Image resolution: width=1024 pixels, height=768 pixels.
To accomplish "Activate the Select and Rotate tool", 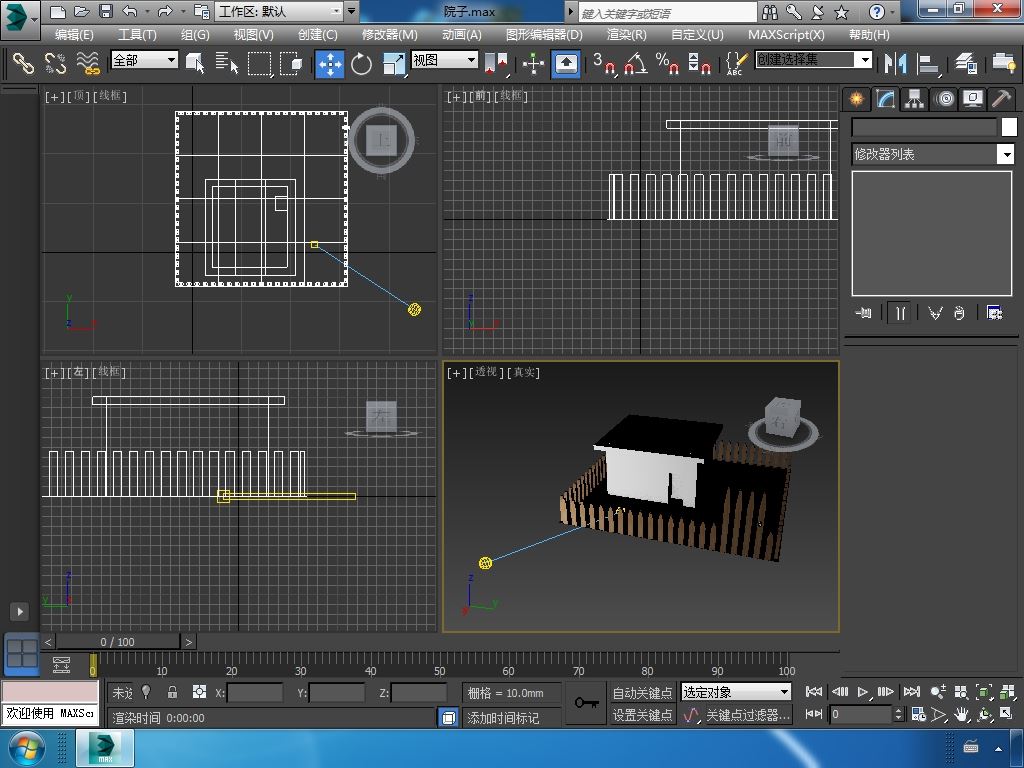I will (361, 64).
